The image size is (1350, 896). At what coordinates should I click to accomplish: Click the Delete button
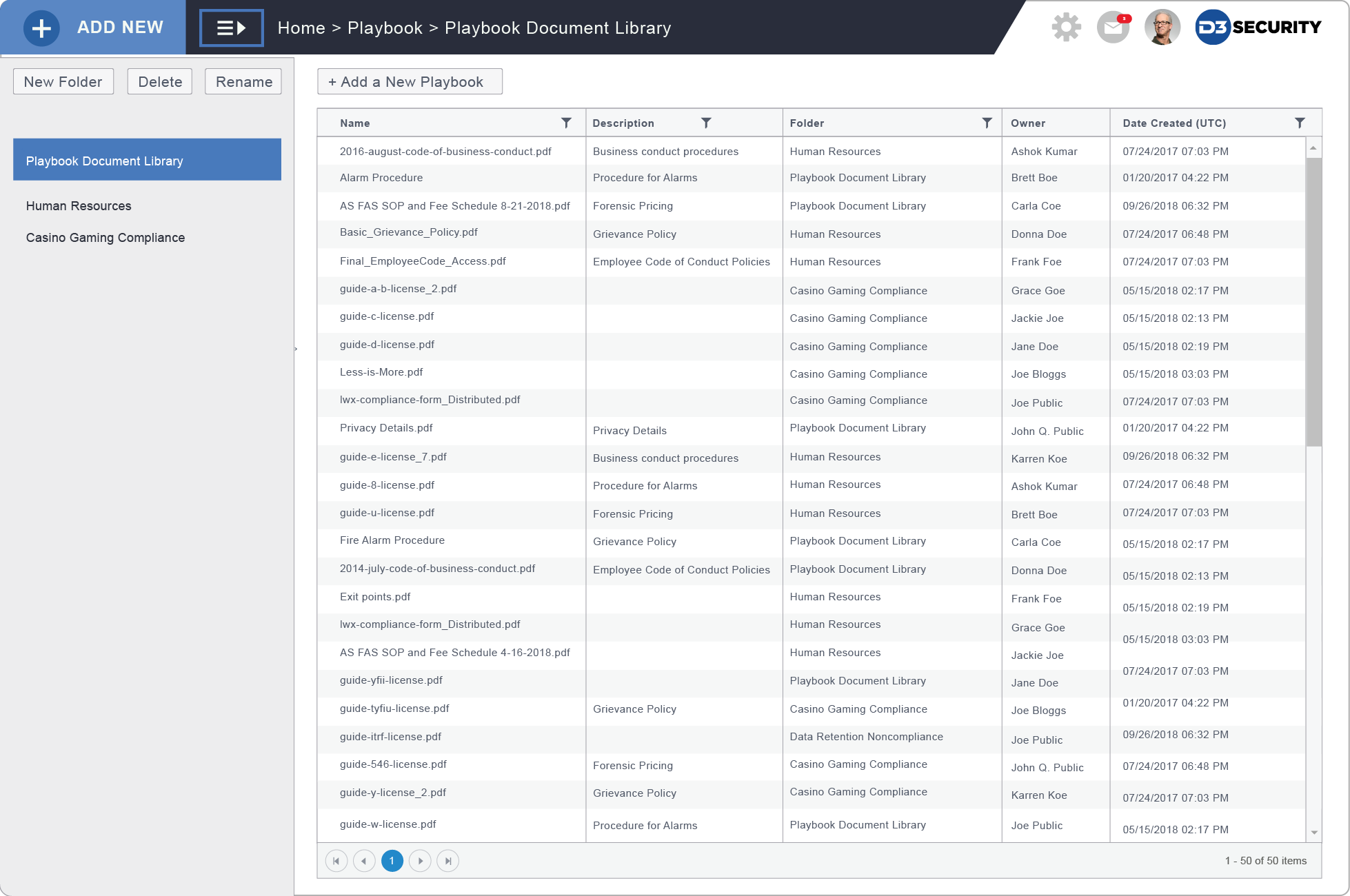click(160, 81)
